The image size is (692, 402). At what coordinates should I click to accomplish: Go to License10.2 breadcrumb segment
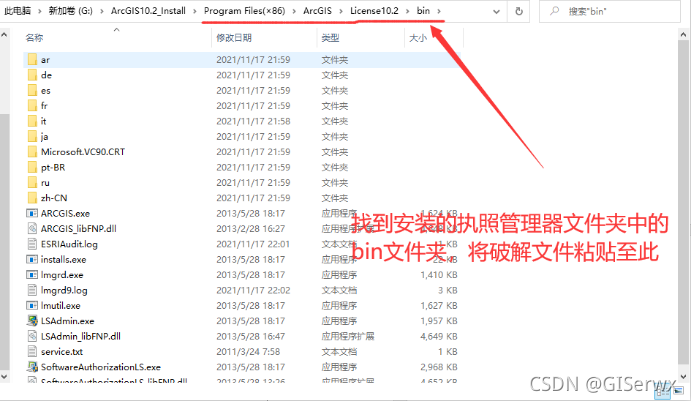tap(374, 11)
